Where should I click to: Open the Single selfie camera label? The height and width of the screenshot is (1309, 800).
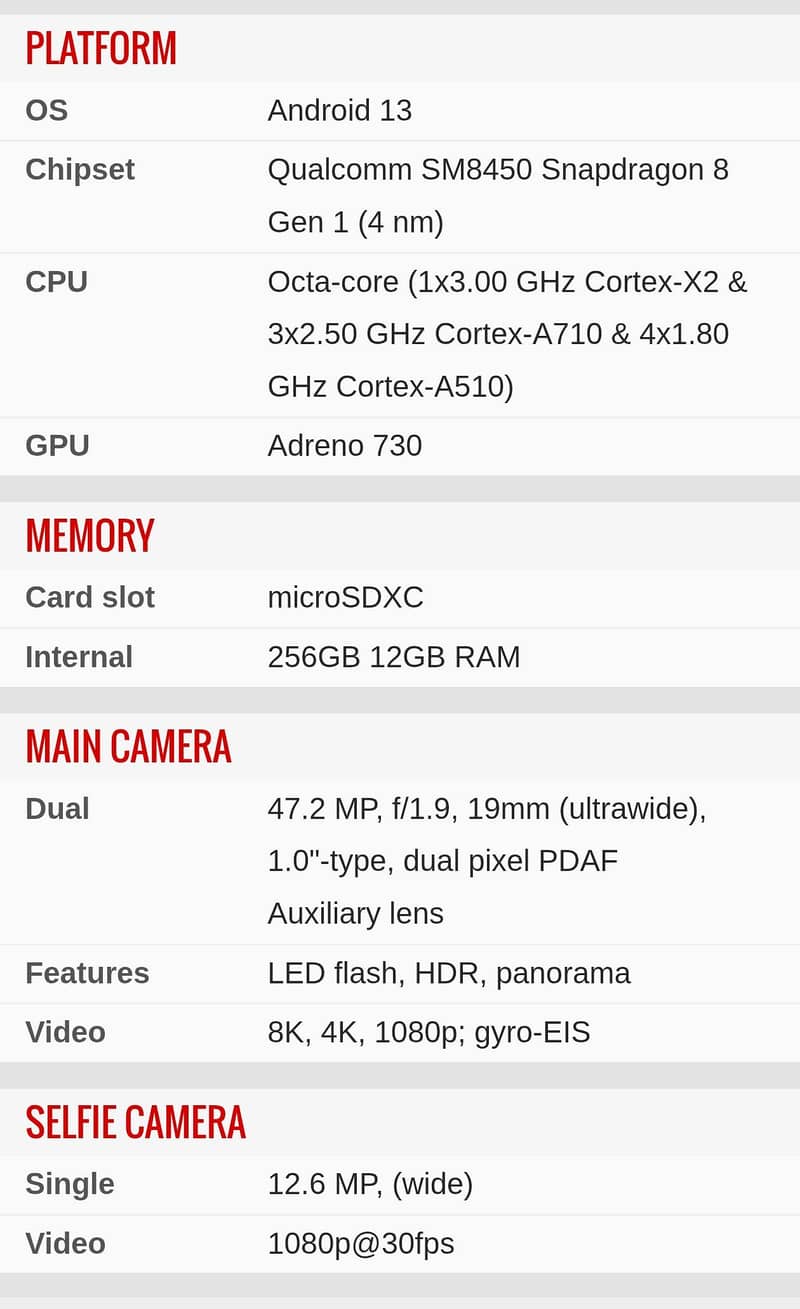coord(70,1184)
